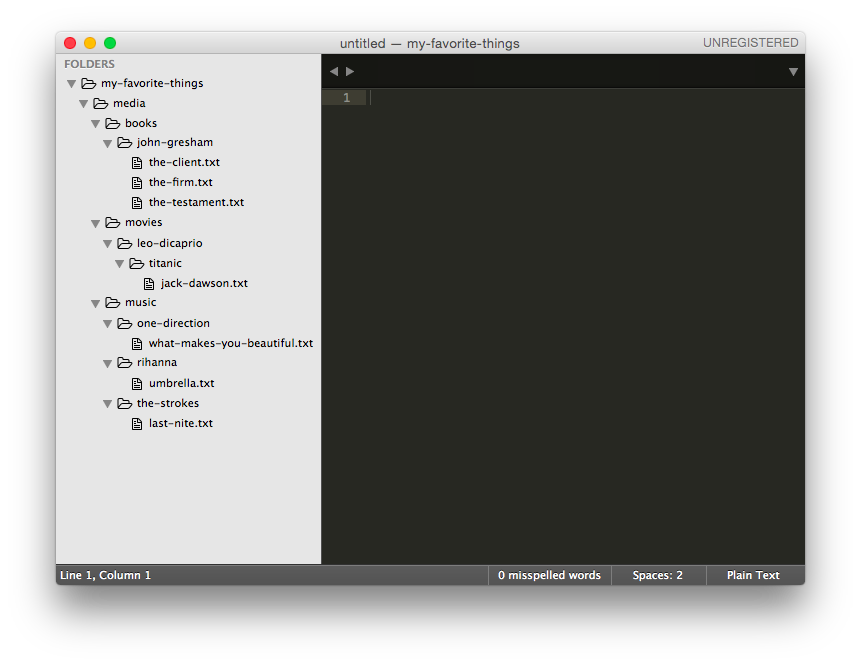Collapse the media folder
This screenshot has height=665, width=861.
coord(84,103)
